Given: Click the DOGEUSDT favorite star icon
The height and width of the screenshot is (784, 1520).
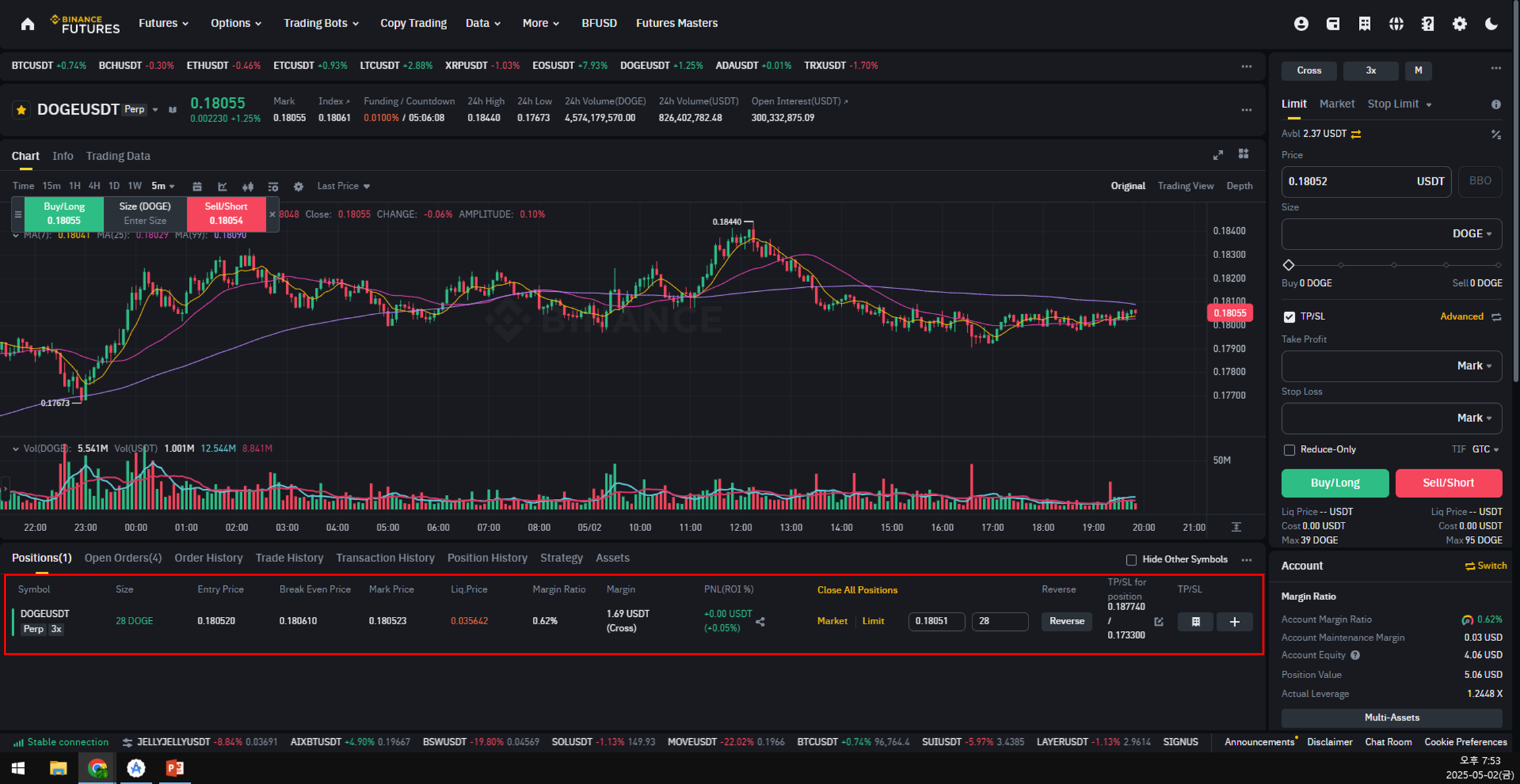Looking at the screenshot, I should [22, 110].
